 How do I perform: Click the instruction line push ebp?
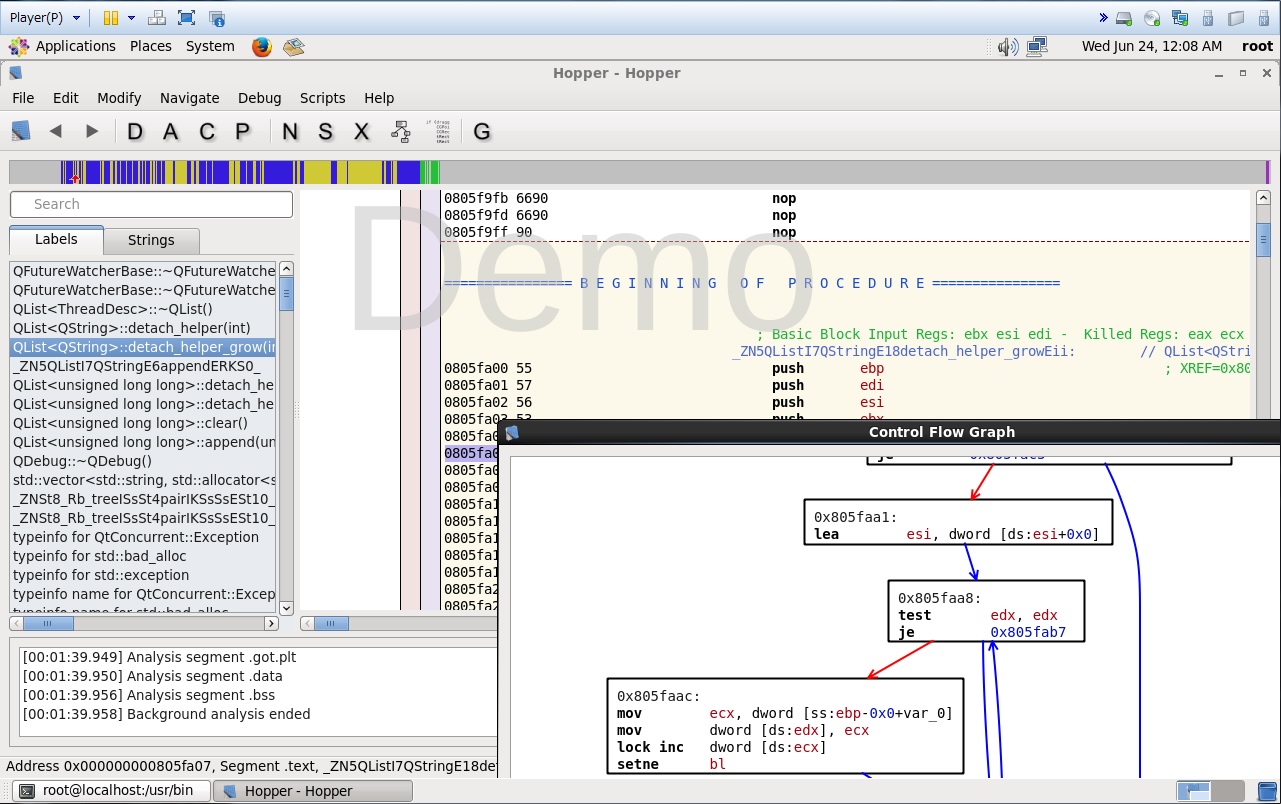[x=845, y=368]
